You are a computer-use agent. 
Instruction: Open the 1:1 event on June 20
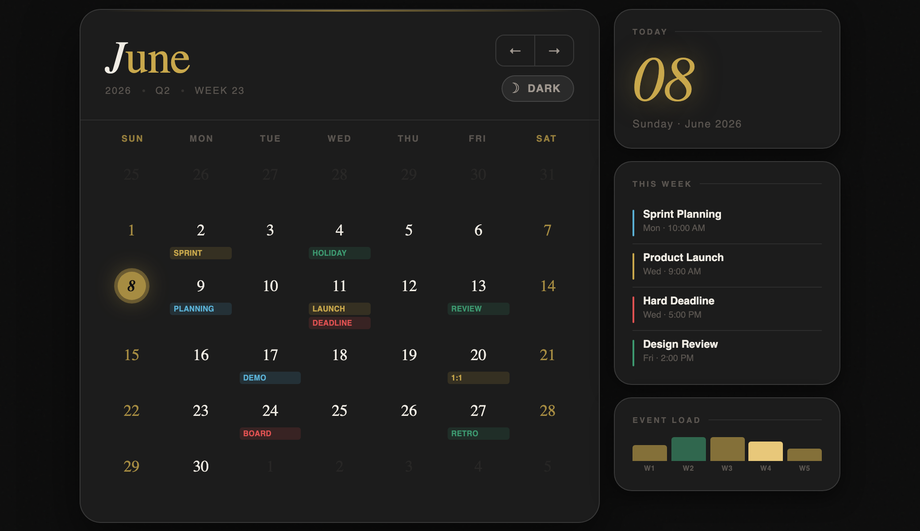(x=478, y=378)
